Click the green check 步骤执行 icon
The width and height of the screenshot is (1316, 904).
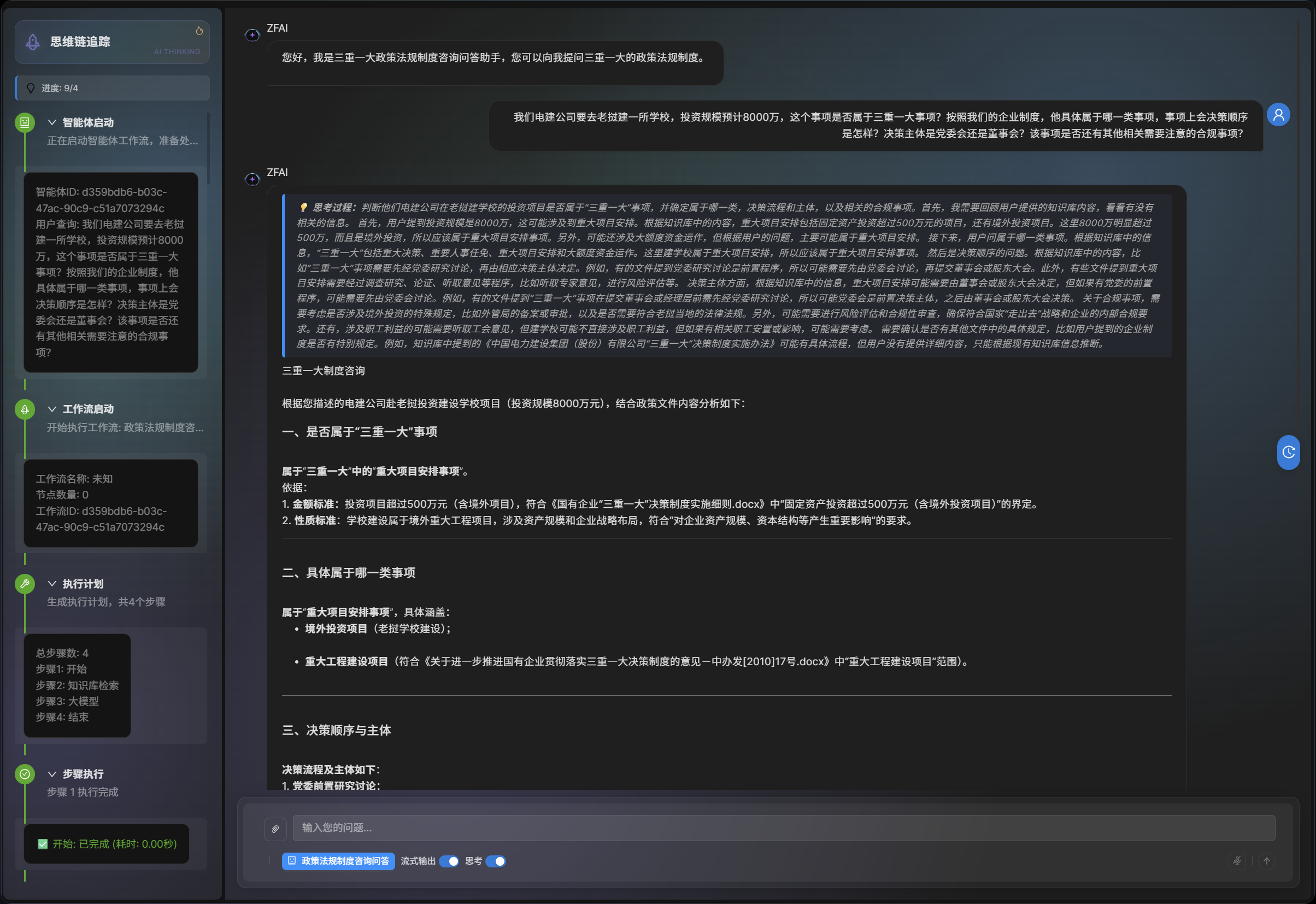[25, 774]
